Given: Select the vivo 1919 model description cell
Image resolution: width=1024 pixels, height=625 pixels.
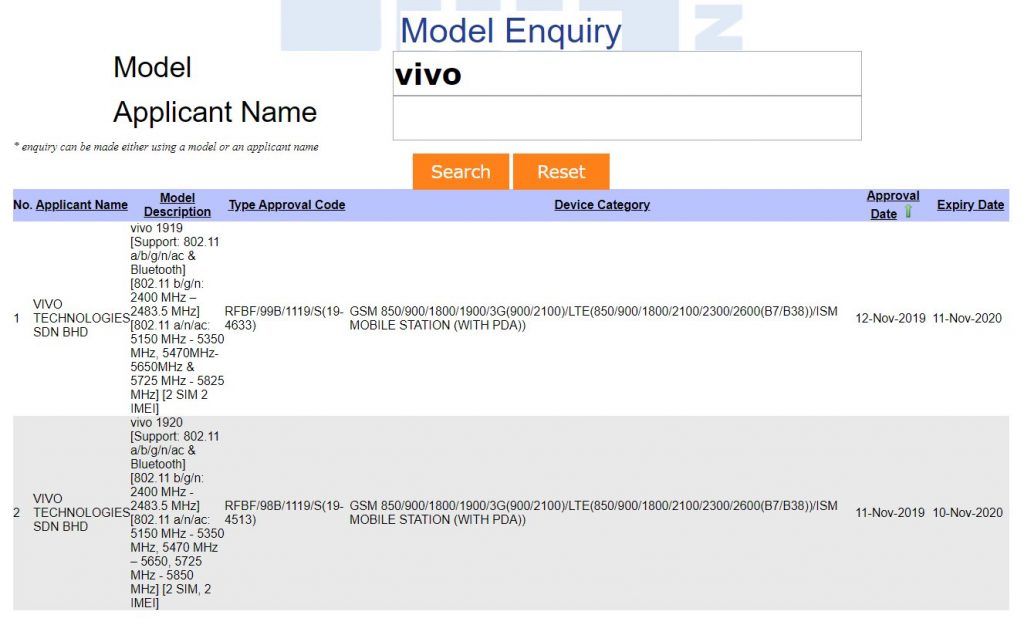Looking at the screenshot, I should (x=177, y=318).
